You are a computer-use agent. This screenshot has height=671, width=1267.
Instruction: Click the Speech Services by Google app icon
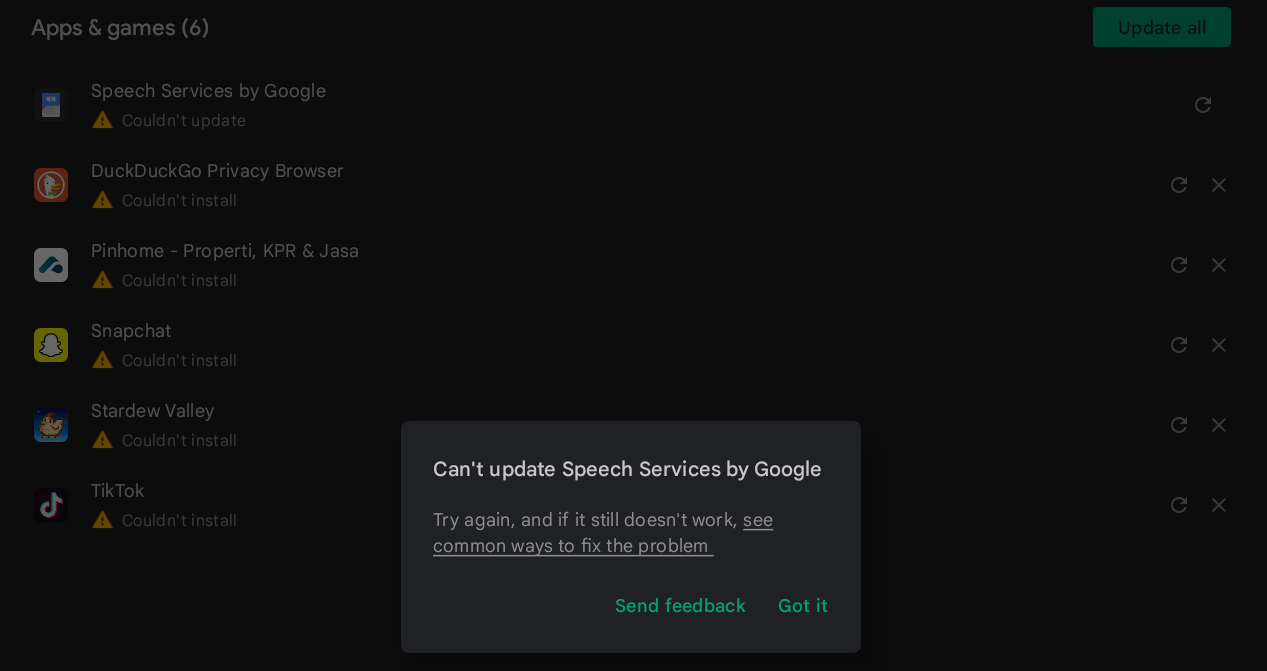tap(51, 105)
